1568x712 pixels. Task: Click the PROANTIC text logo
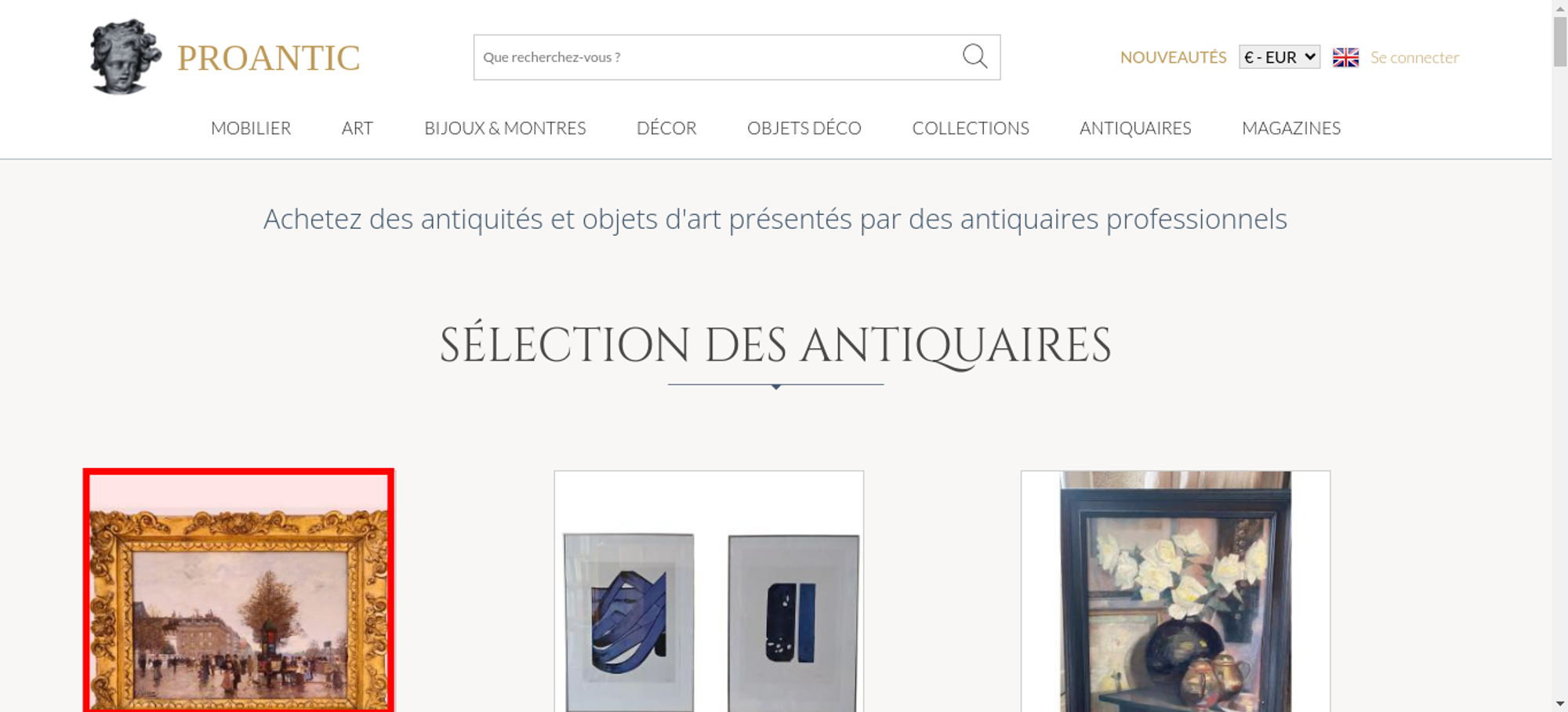click(x=269, y=58)
